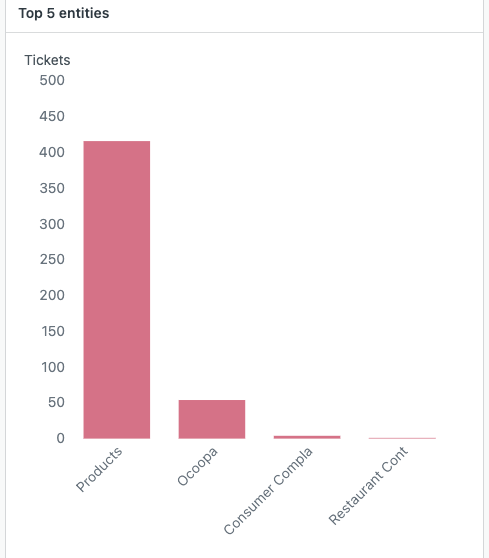Click the Restaurant Cont axis label
Viewport: 489px width, 558px height.
click(x=368, y=486)
